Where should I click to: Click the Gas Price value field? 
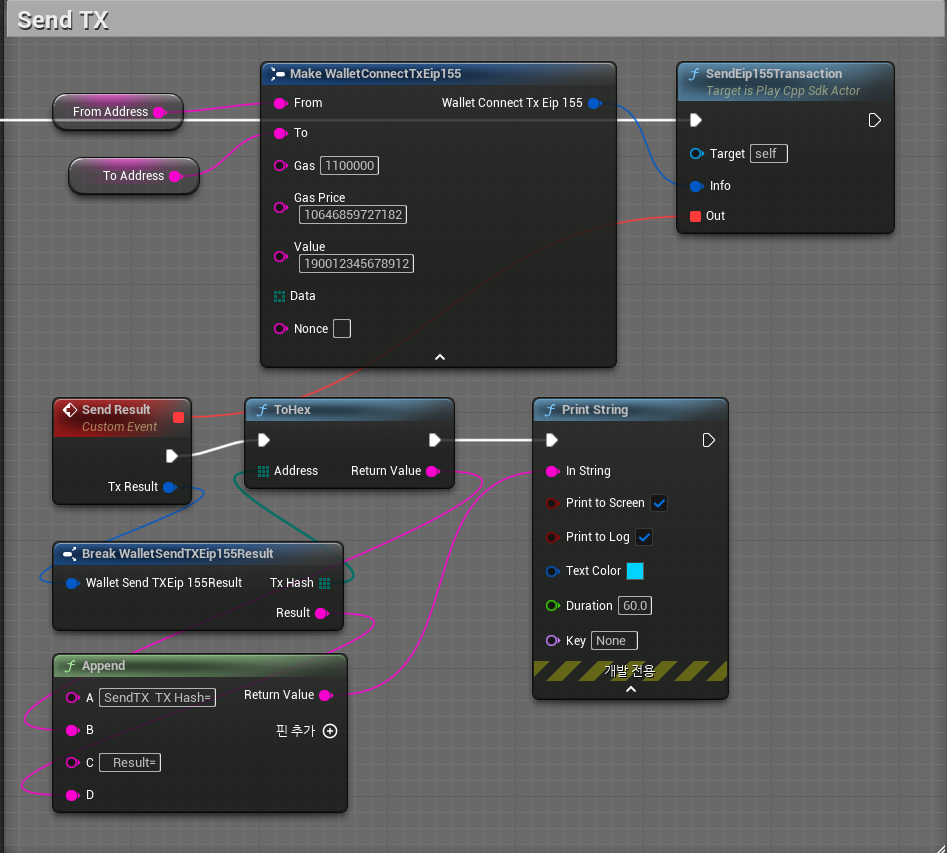point(352,215)
